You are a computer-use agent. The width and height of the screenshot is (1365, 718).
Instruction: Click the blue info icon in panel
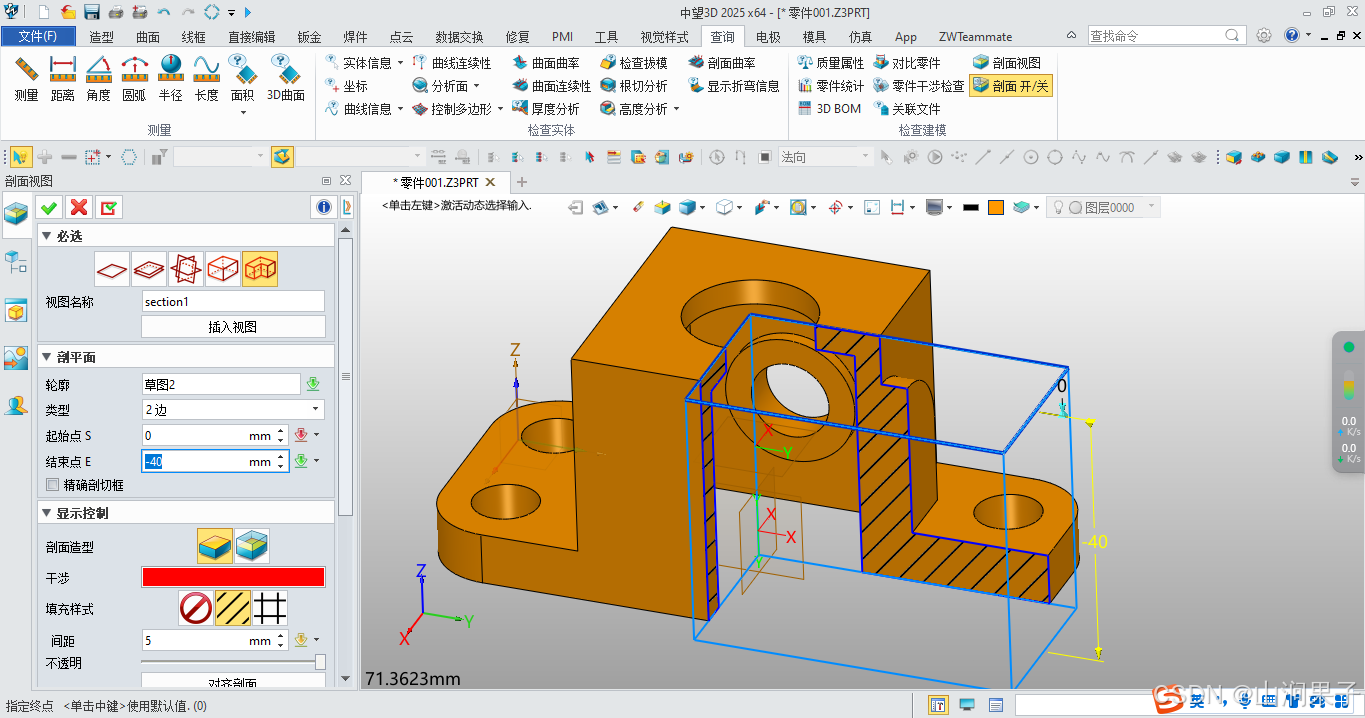pyautogui.click(x=323, y=207)
